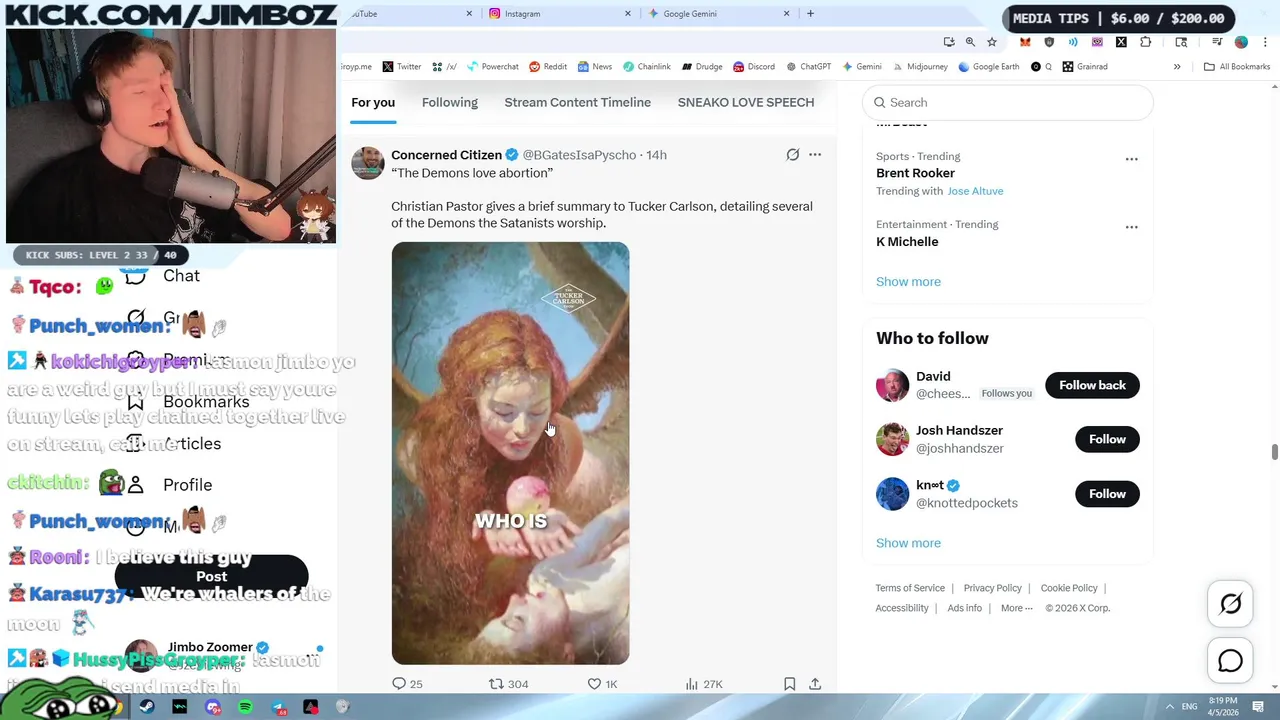Image resolution: width=1280 pixels, height=720 pixels.
Task: Follow back David
Action: click(x=1092, y=385)
